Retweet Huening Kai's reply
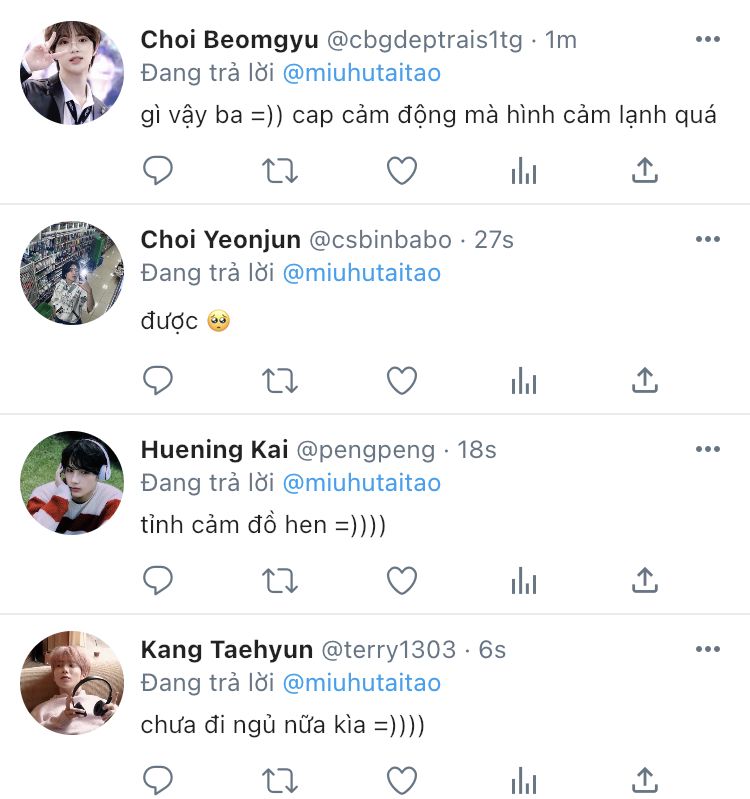The image size is (750, 799). (x=280, y=580)
